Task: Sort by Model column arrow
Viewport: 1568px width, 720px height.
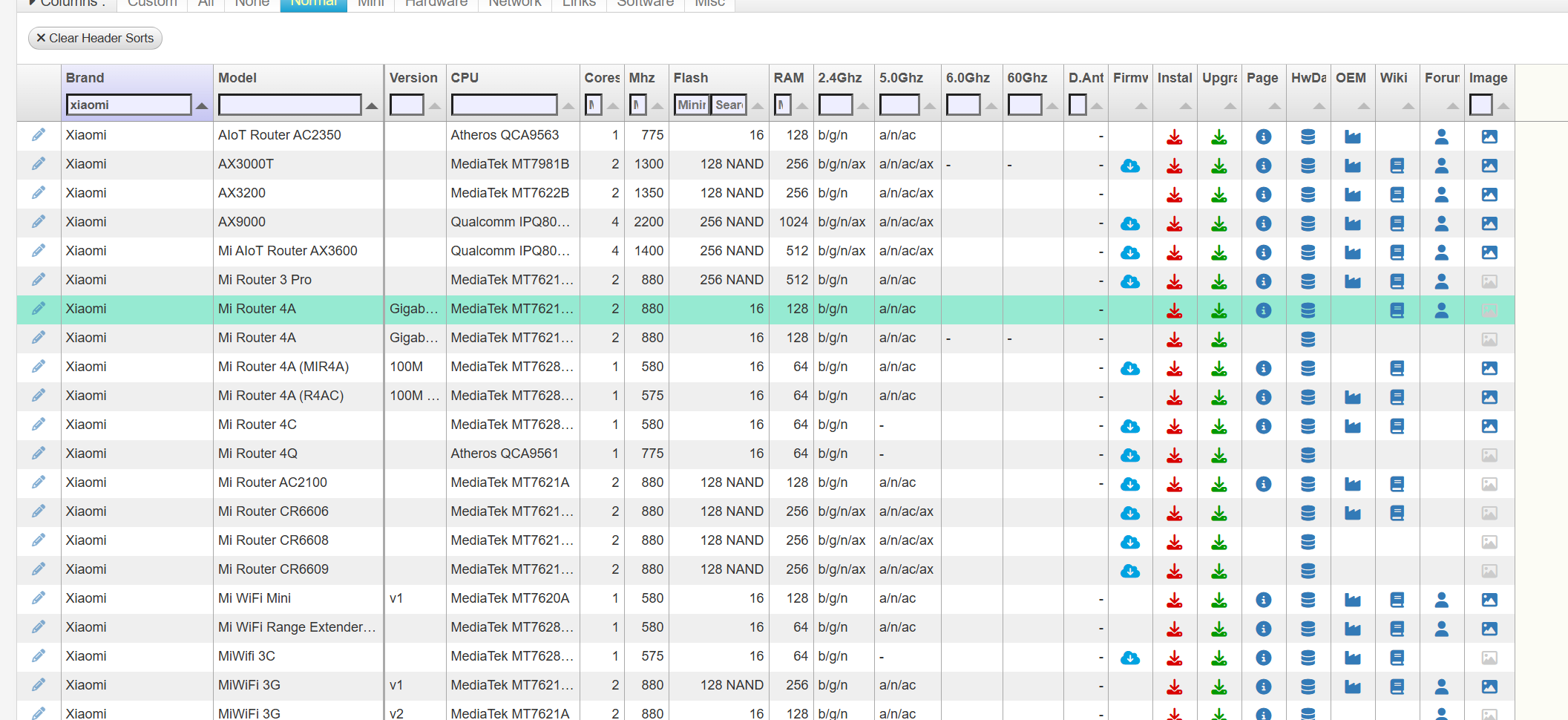Action: [372, 106]
